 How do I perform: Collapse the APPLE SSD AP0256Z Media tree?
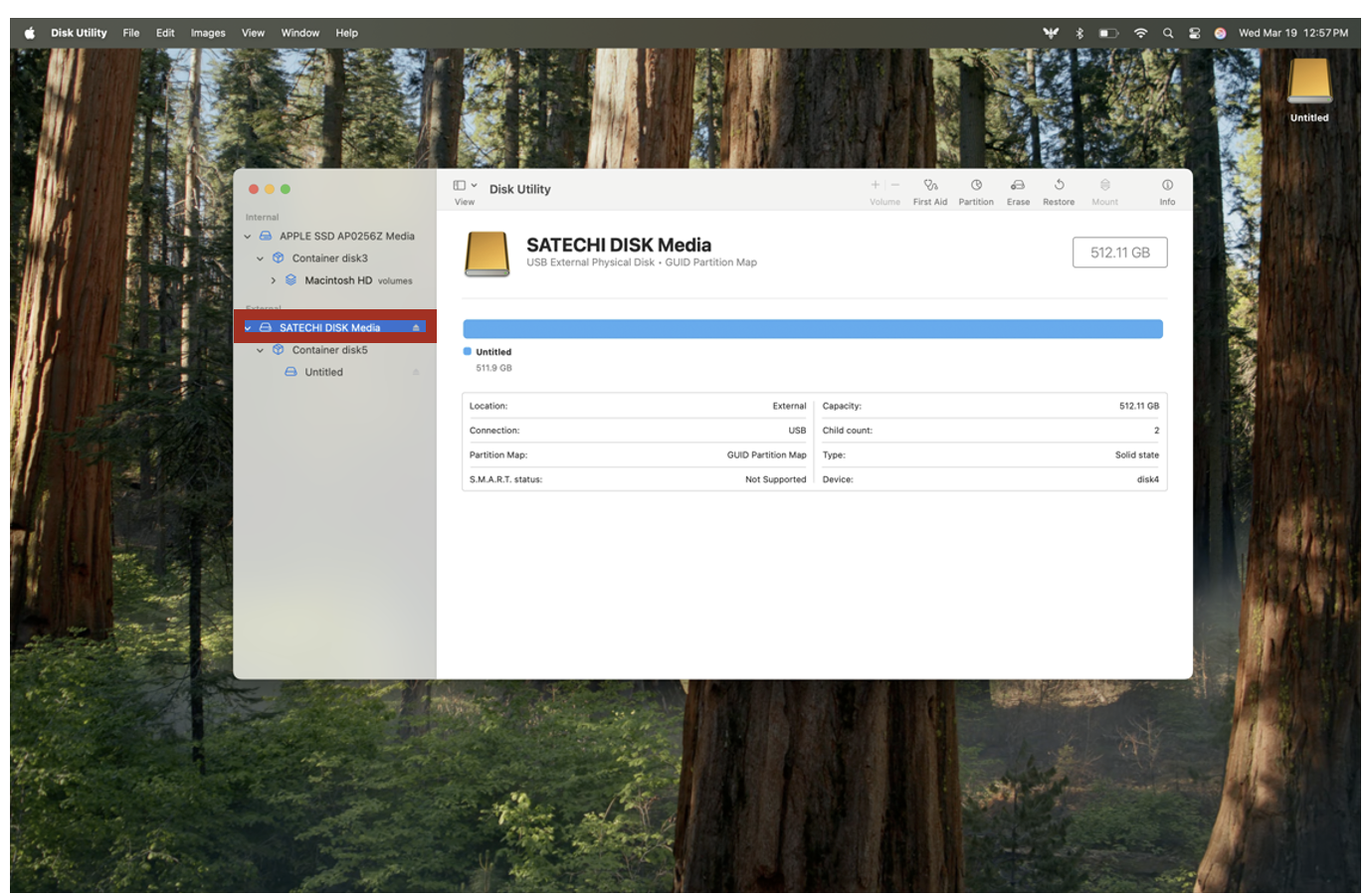[x=248, y=237]
